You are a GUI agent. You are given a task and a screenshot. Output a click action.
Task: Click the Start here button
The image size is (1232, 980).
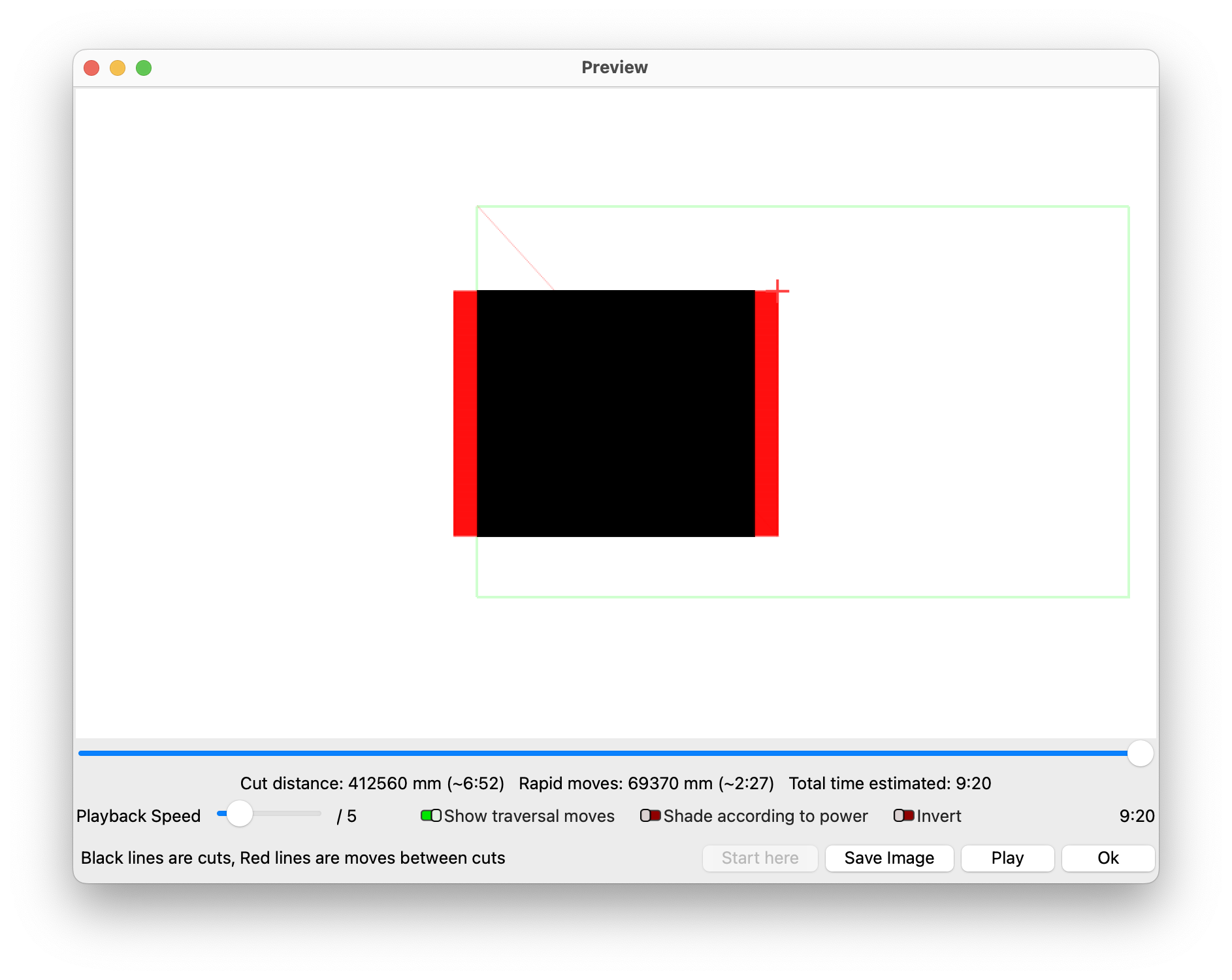(760, 858)
